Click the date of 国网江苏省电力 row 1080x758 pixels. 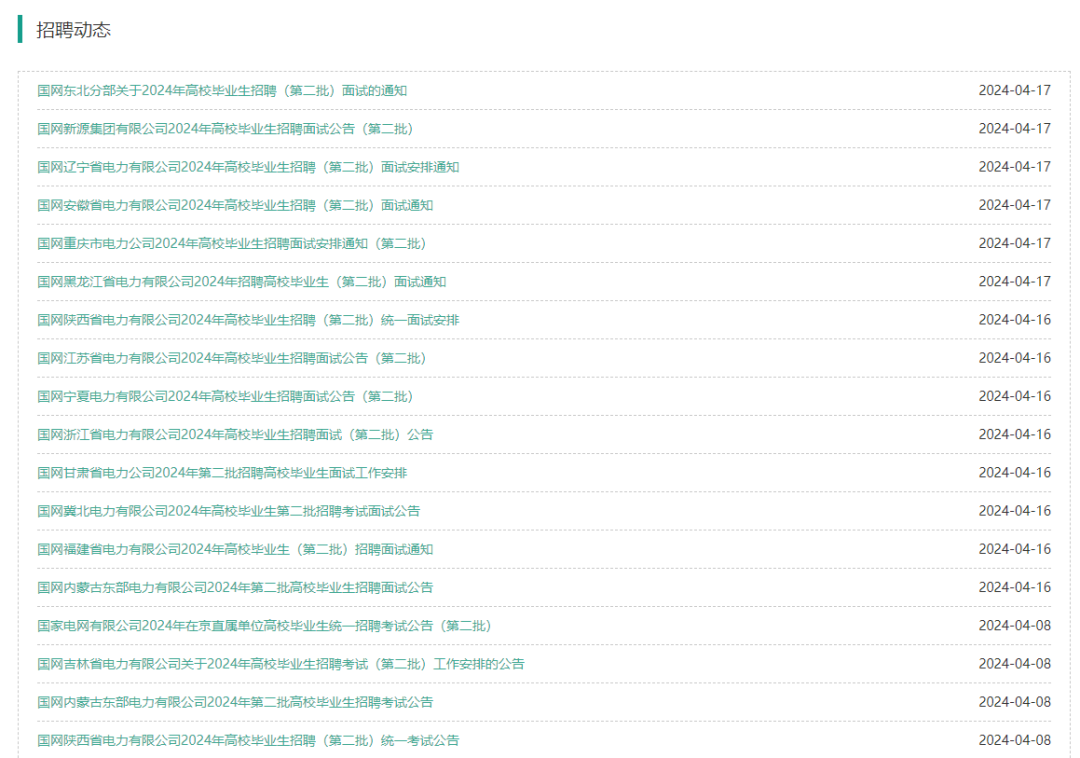click(x=1015, y=358)
